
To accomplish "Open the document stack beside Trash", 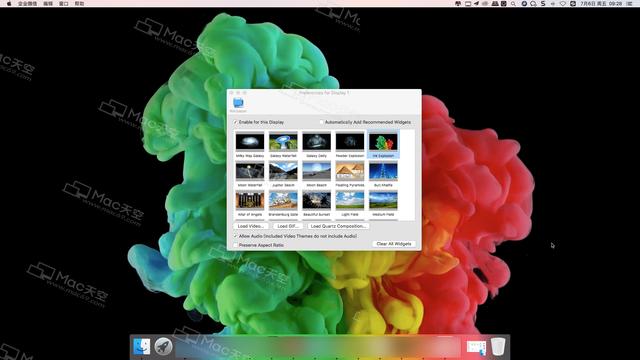I will 476,347.
